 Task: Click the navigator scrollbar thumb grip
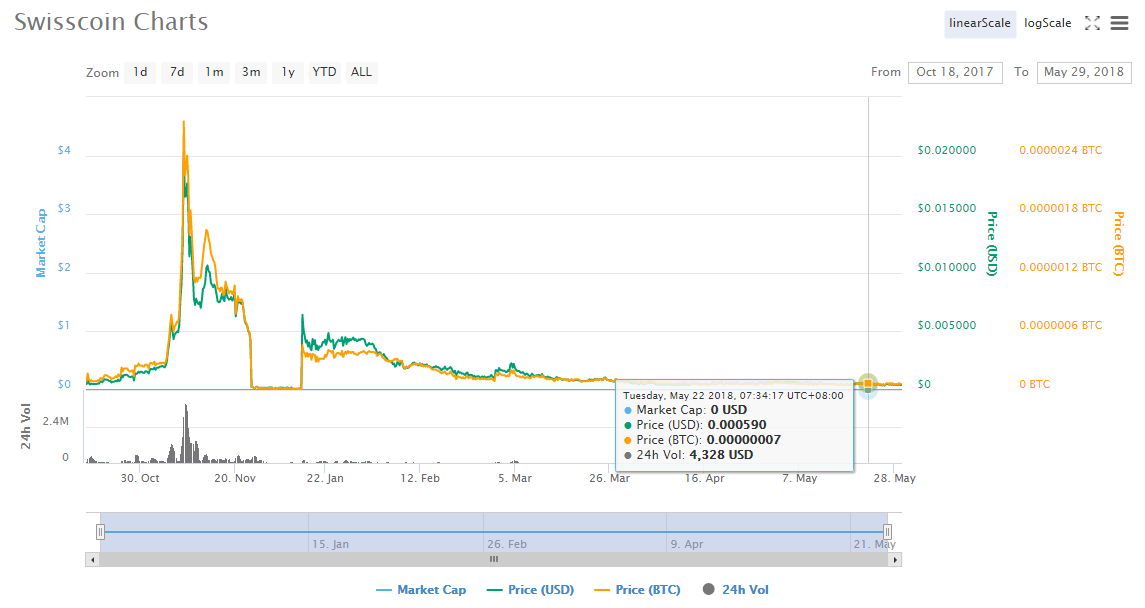[494, 560]
